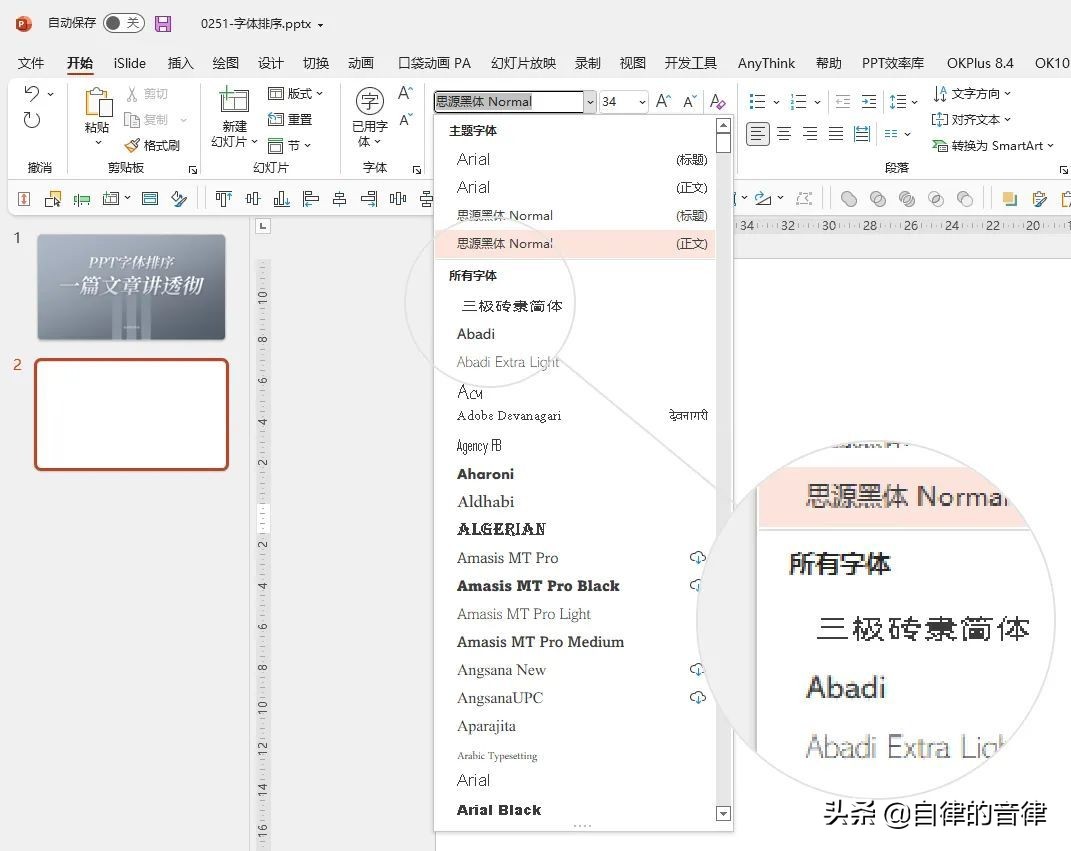This screenshot has width=1071, height=851.
Task: Click the Decrease Font Size icon
Action: click(690, 102)
